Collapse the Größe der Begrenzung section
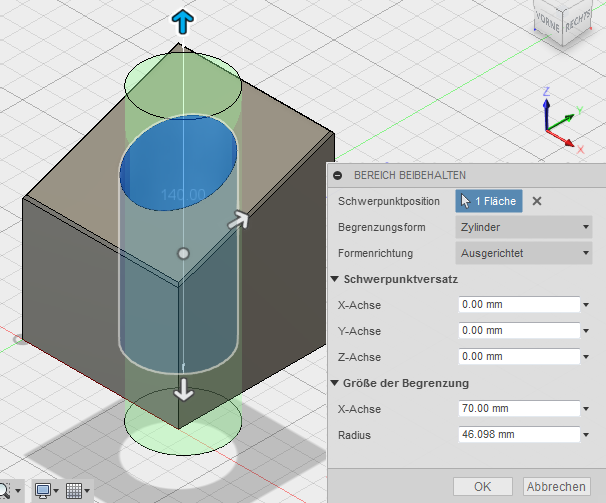This screenshot has height=503, width=606. pyautogui.click(x=335, y=383)
